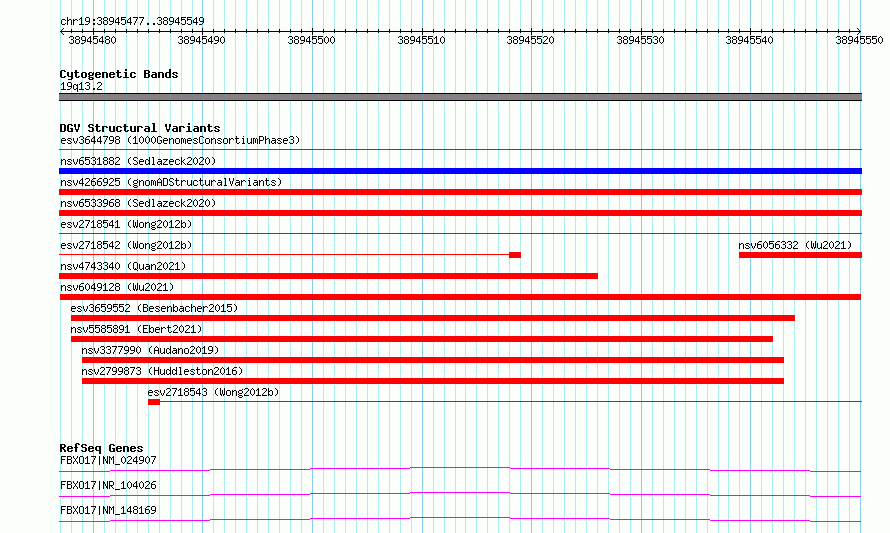Click variant label nsv6056332 (Wu2021)
Image resolution: width=890 pixels, height=533 pixels.
point(795,245)
